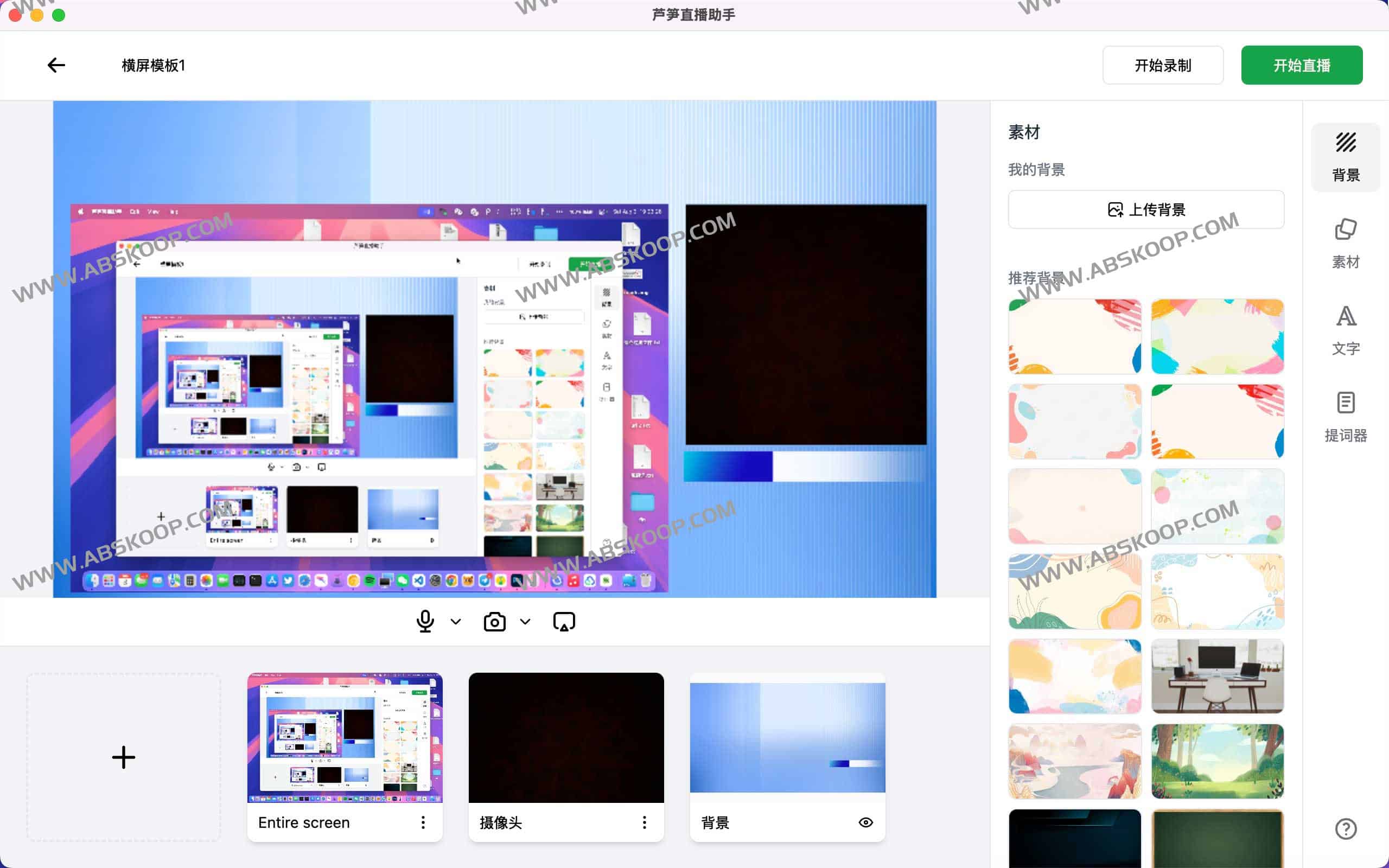Toggle visibility of 背景 layer
Image resolution: width=1389 pixels, height=868 pixels.
[865, 822]
